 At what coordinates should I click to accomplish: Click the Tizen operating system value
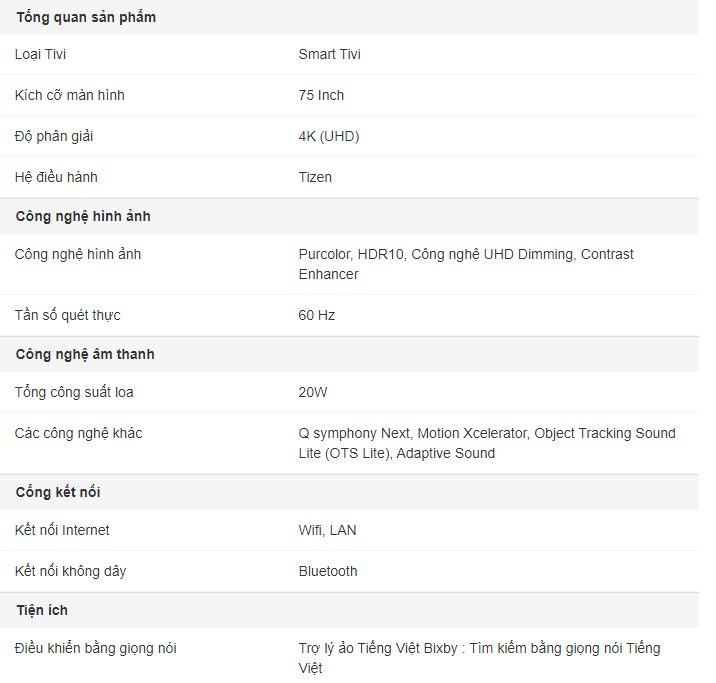pos(315,177)
